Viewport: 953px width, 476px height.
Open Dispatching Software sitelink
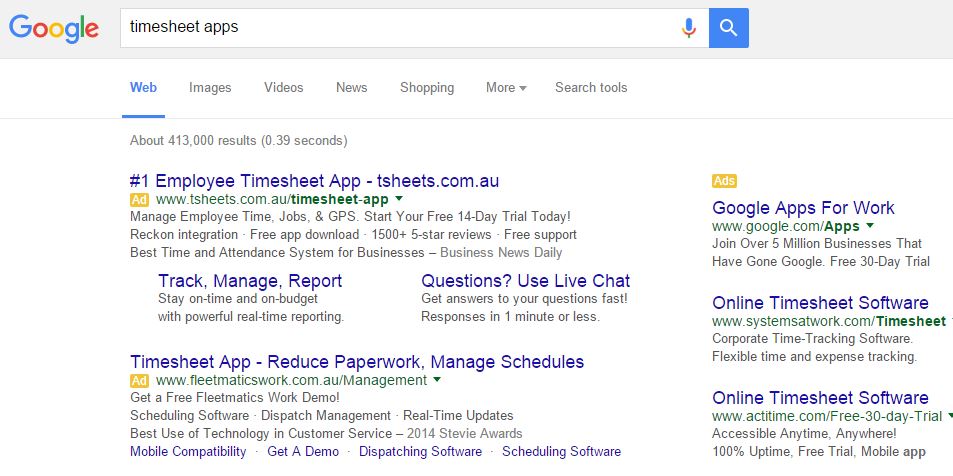(420, 452)
